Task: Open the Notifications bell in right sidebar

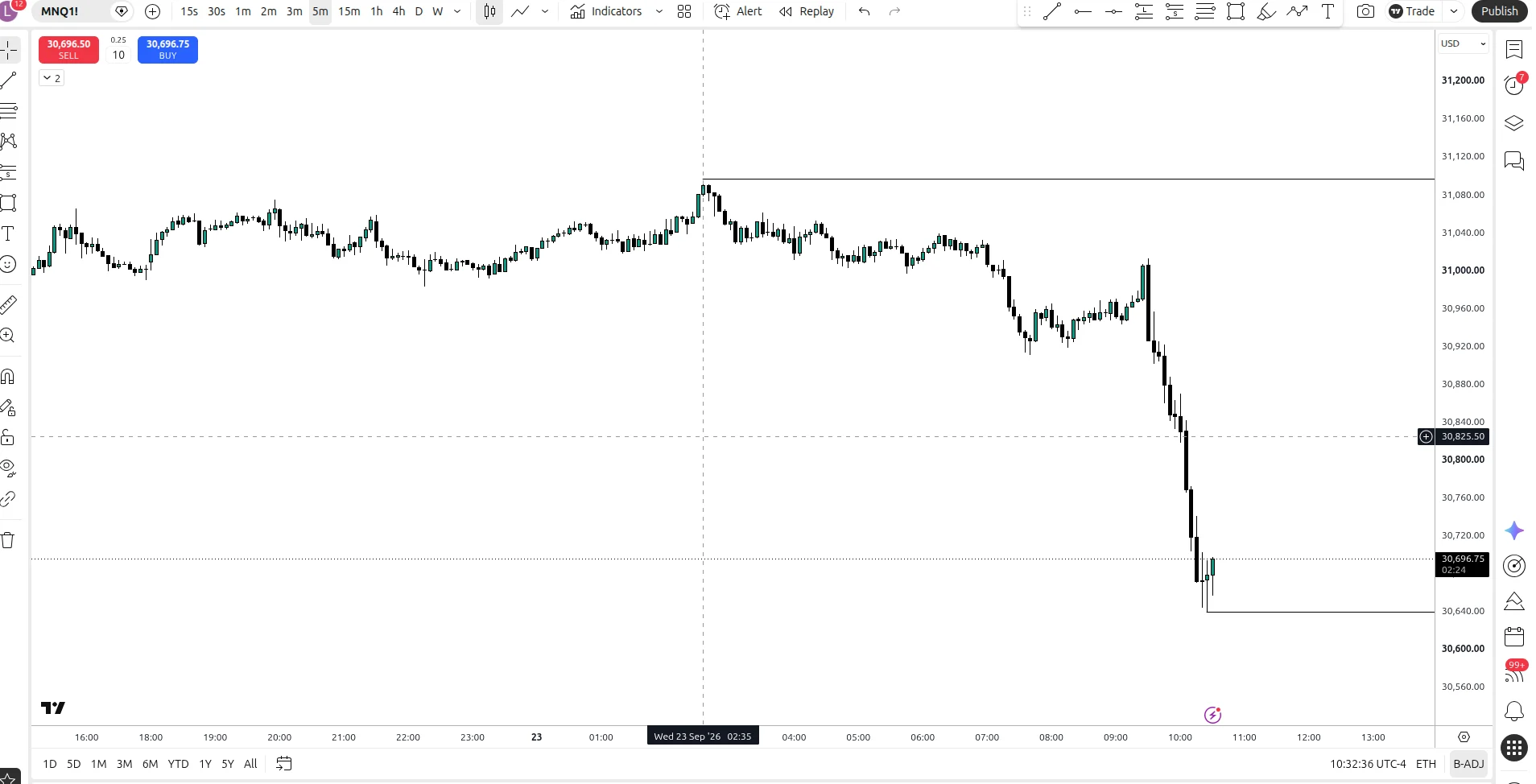Action: (1514, 711)
